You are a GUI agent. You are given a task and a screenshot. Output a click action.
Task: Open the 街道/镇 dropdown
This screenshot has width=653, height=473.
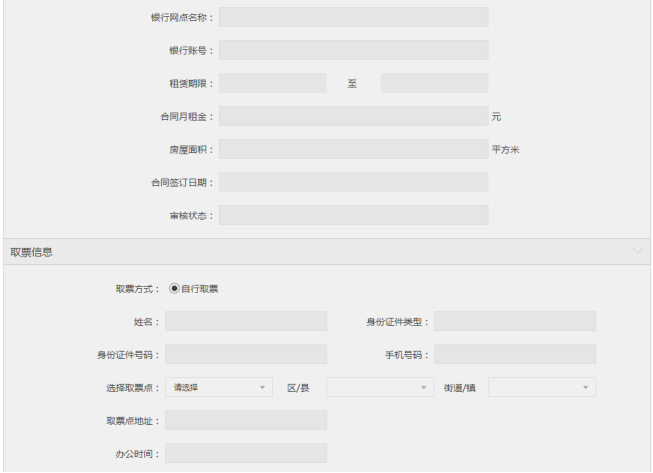(542, 387)
